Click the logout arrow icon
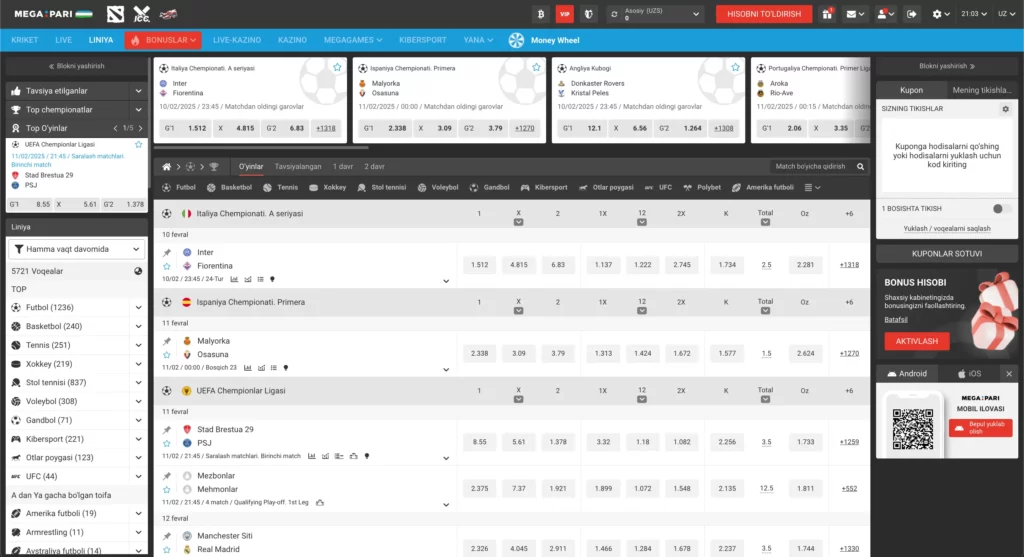This screenshot has height=557, width=1024. coord(912,14)
